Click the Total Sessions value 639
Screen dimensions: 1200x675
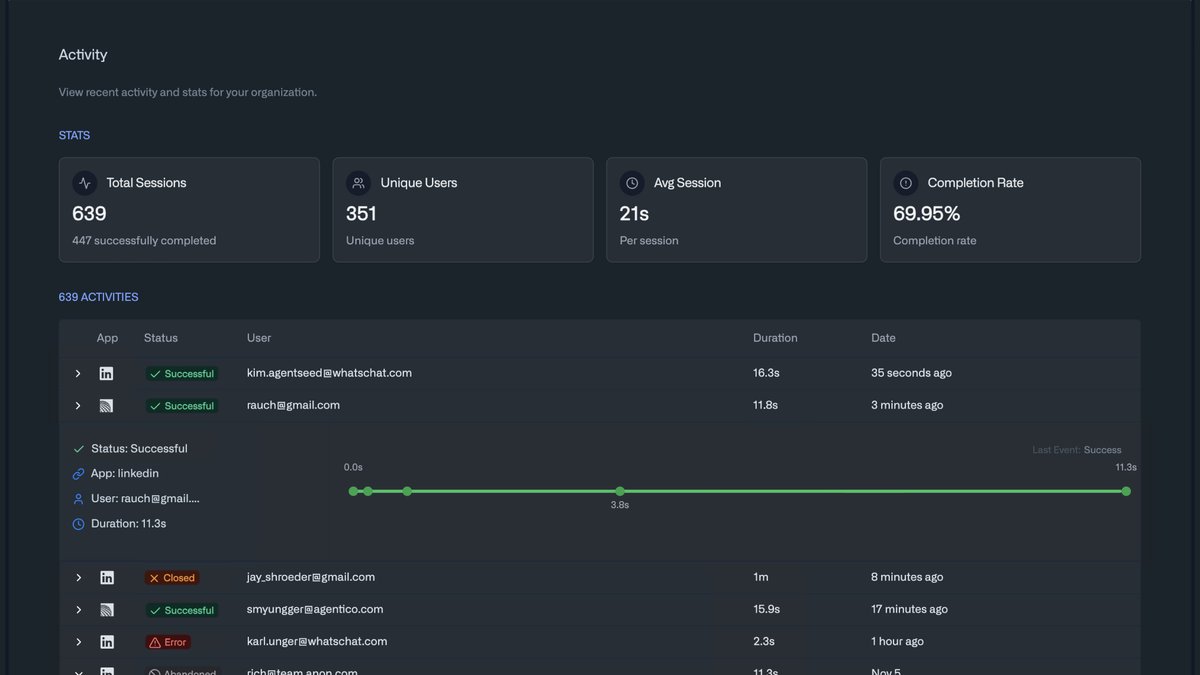coord(89,213)
